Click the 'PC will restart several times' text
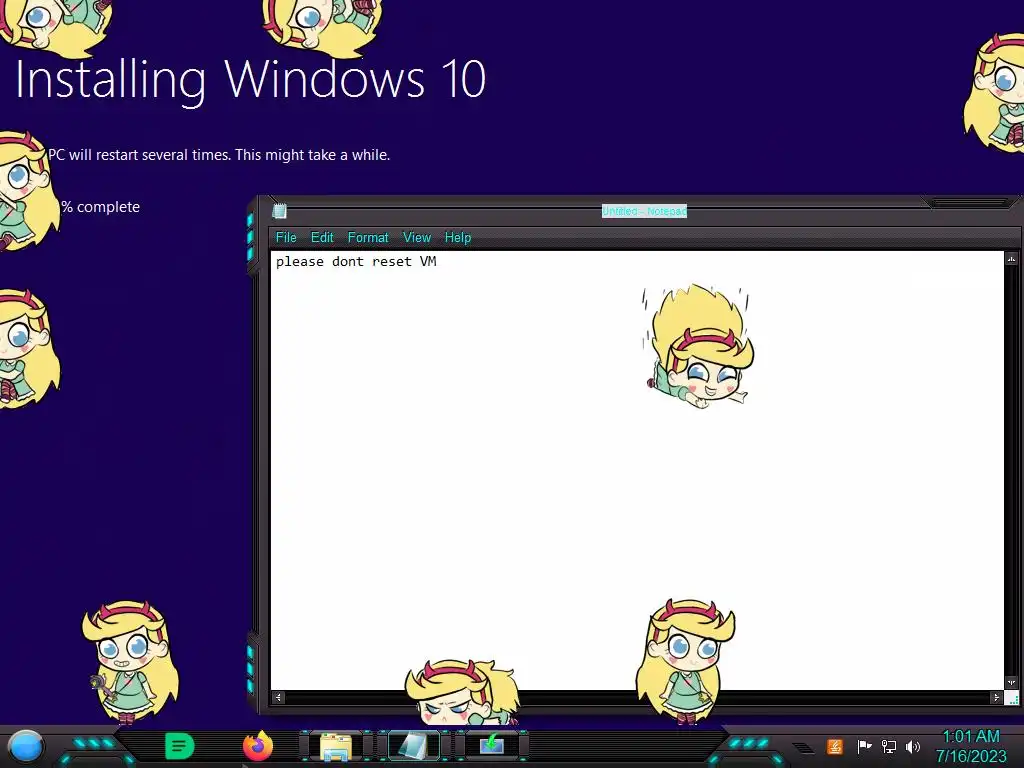This screenshot has width=1024, height=768. tap(219, 155)
